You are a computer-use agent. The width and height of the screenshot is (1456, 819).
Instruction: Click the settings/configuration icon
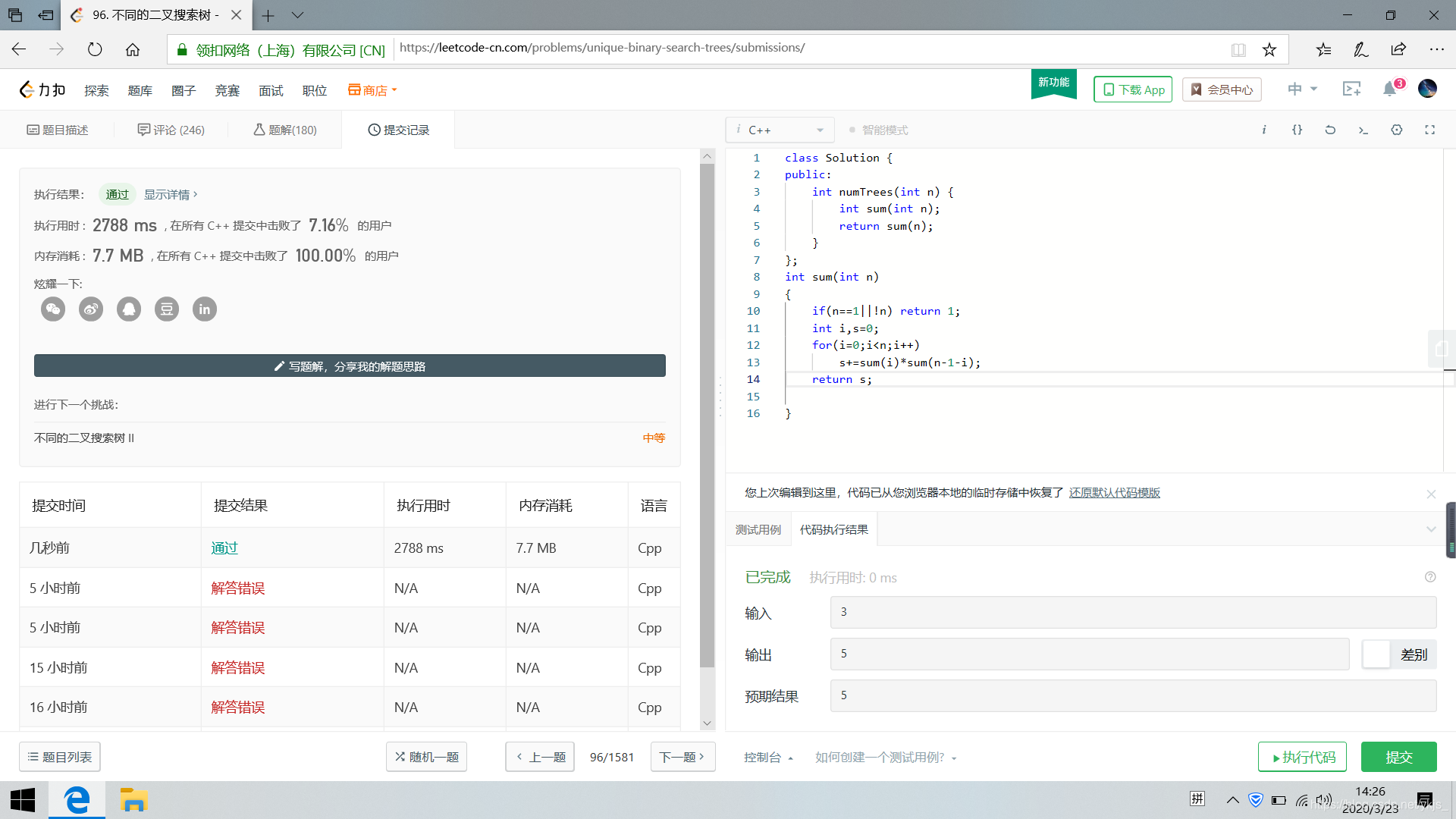click(x=1397, y=130)
